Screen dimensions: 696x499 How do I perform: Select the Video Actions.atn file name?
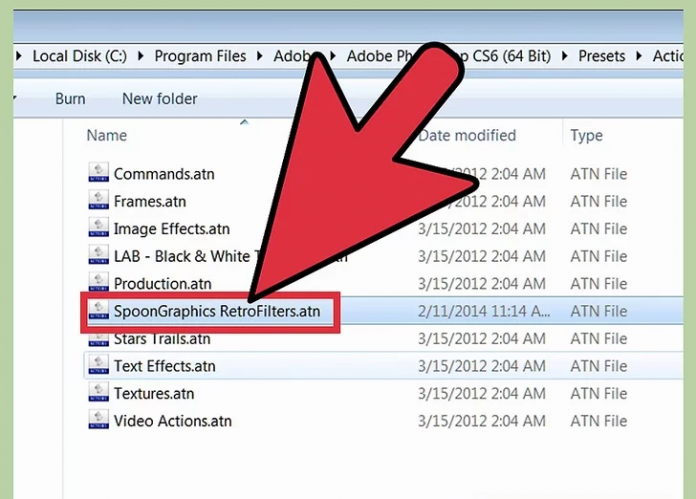172,421
